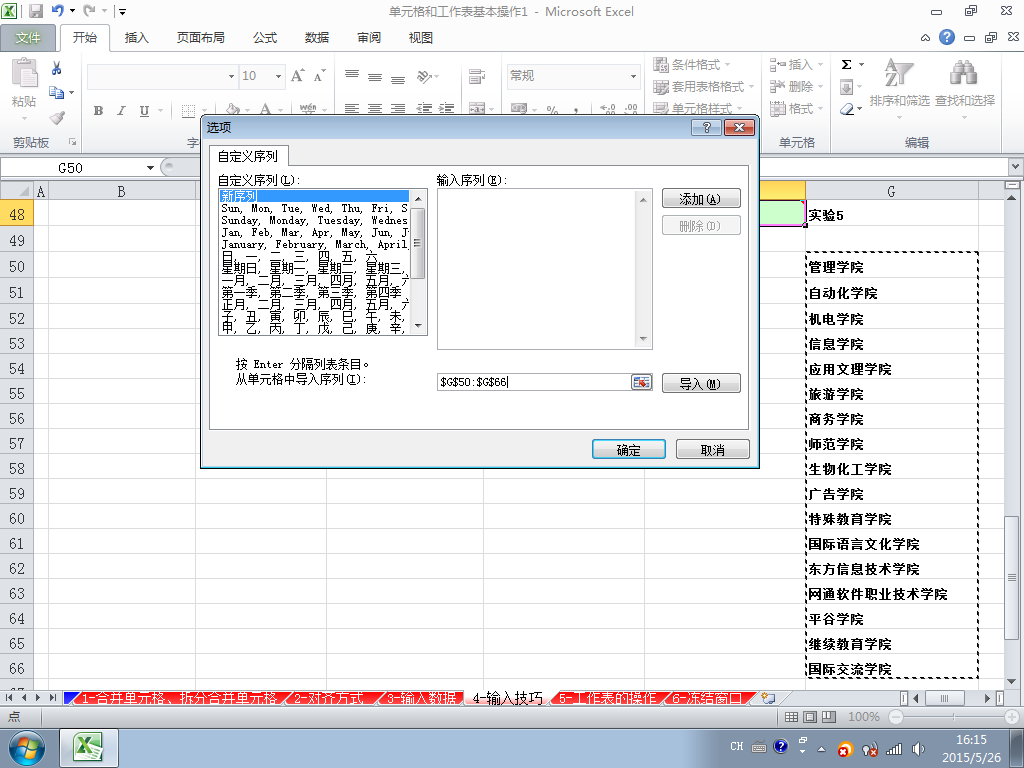The height and width of the screenshot is (768, 1024).
Task: Open the font size dropdown showing 10
Action: pos(278,76)
